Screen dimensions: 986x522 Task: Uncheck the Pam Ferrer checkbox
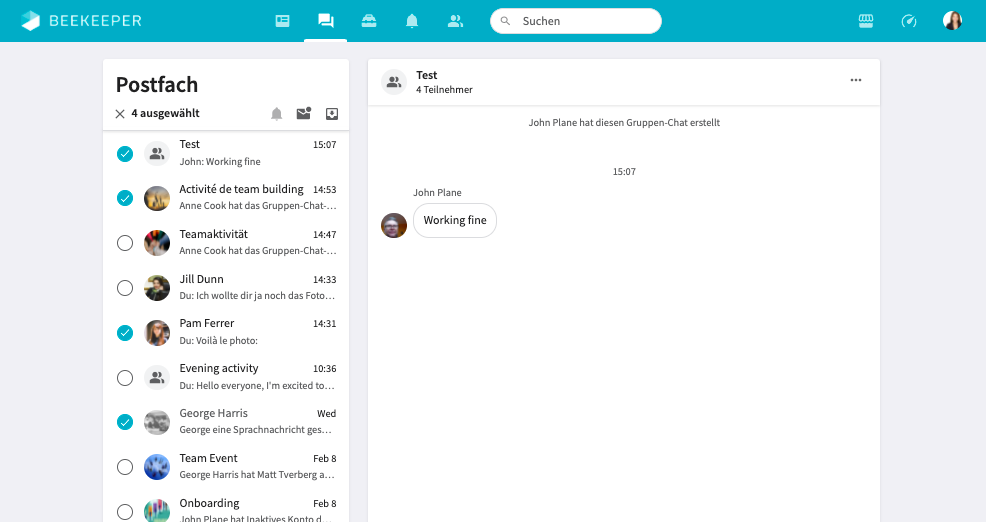(125, 333)
